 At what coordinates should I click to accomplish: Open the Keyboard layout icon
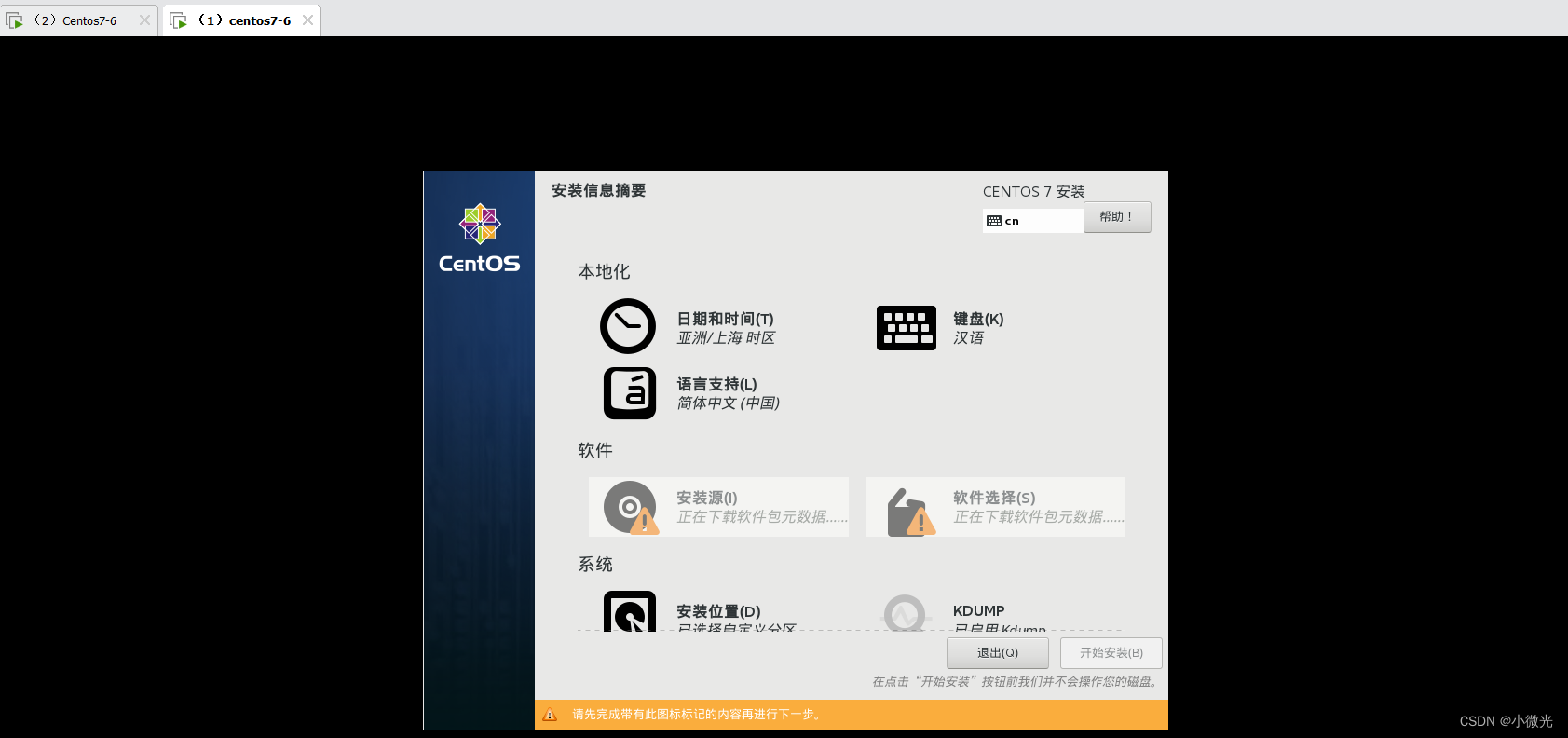coord(906,328)
